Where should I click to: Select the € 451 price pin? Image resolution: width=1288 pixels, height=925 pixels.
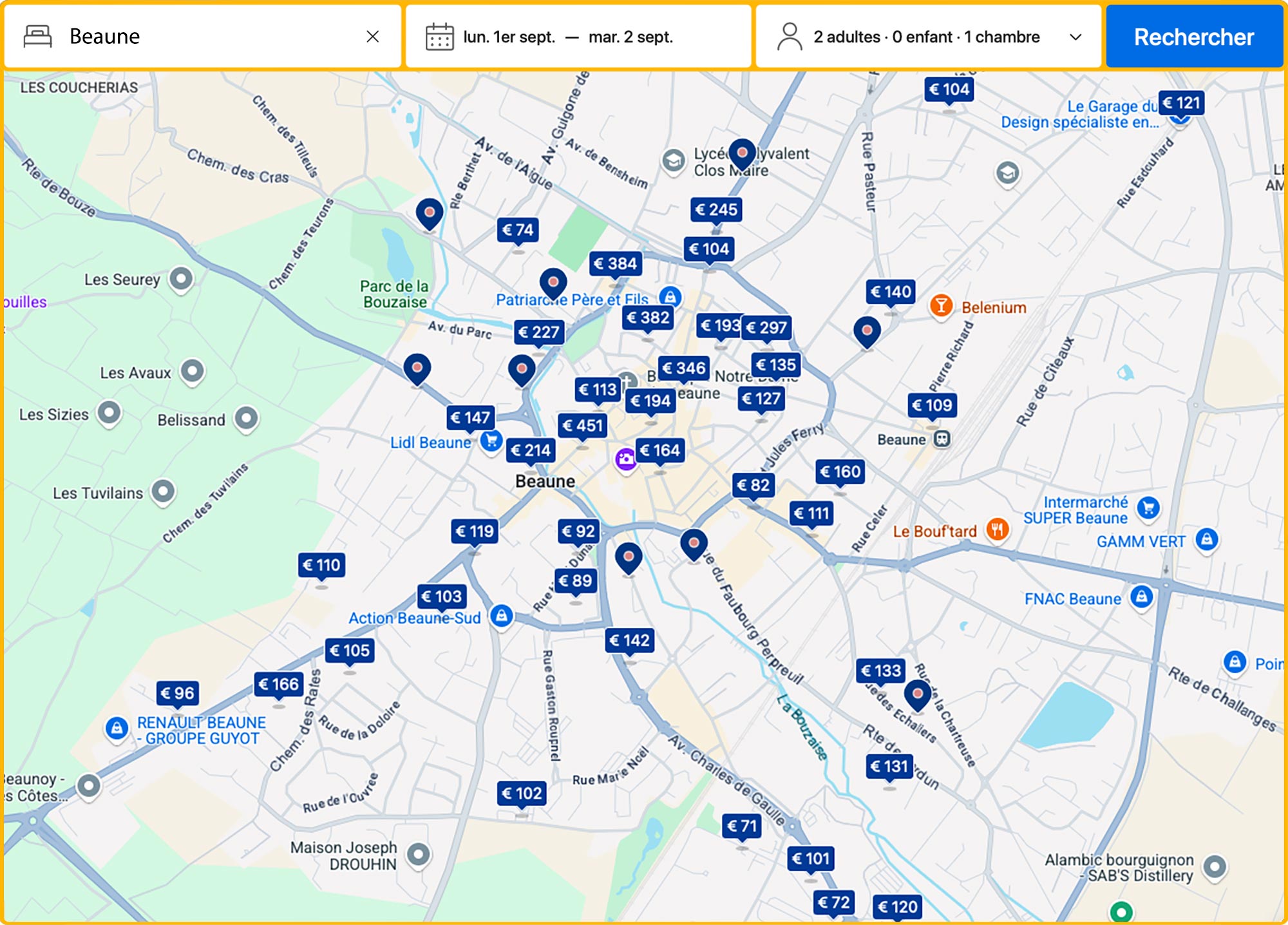click(582, 424)
